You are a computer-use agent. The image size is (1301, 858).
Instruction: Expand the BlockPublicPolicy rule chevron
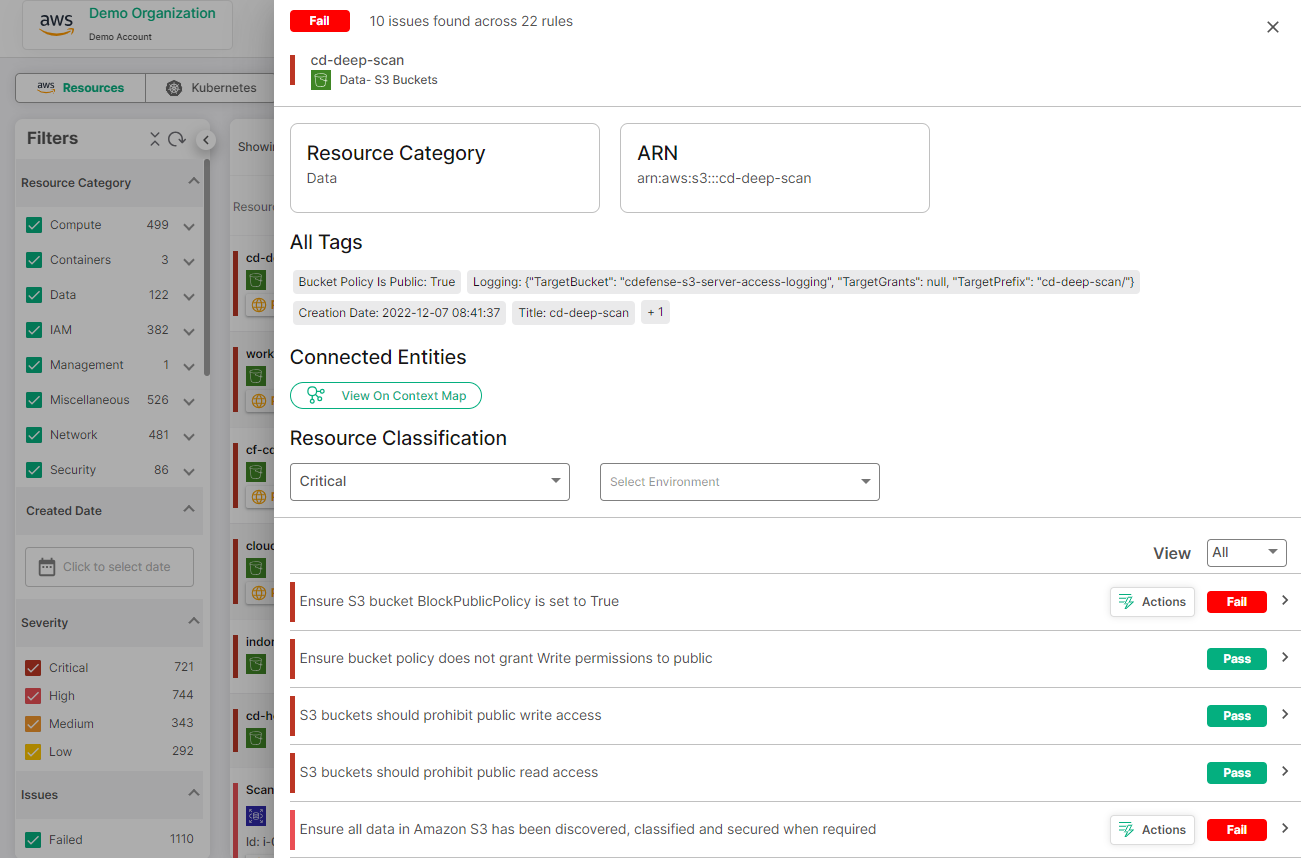(1285, 601)
